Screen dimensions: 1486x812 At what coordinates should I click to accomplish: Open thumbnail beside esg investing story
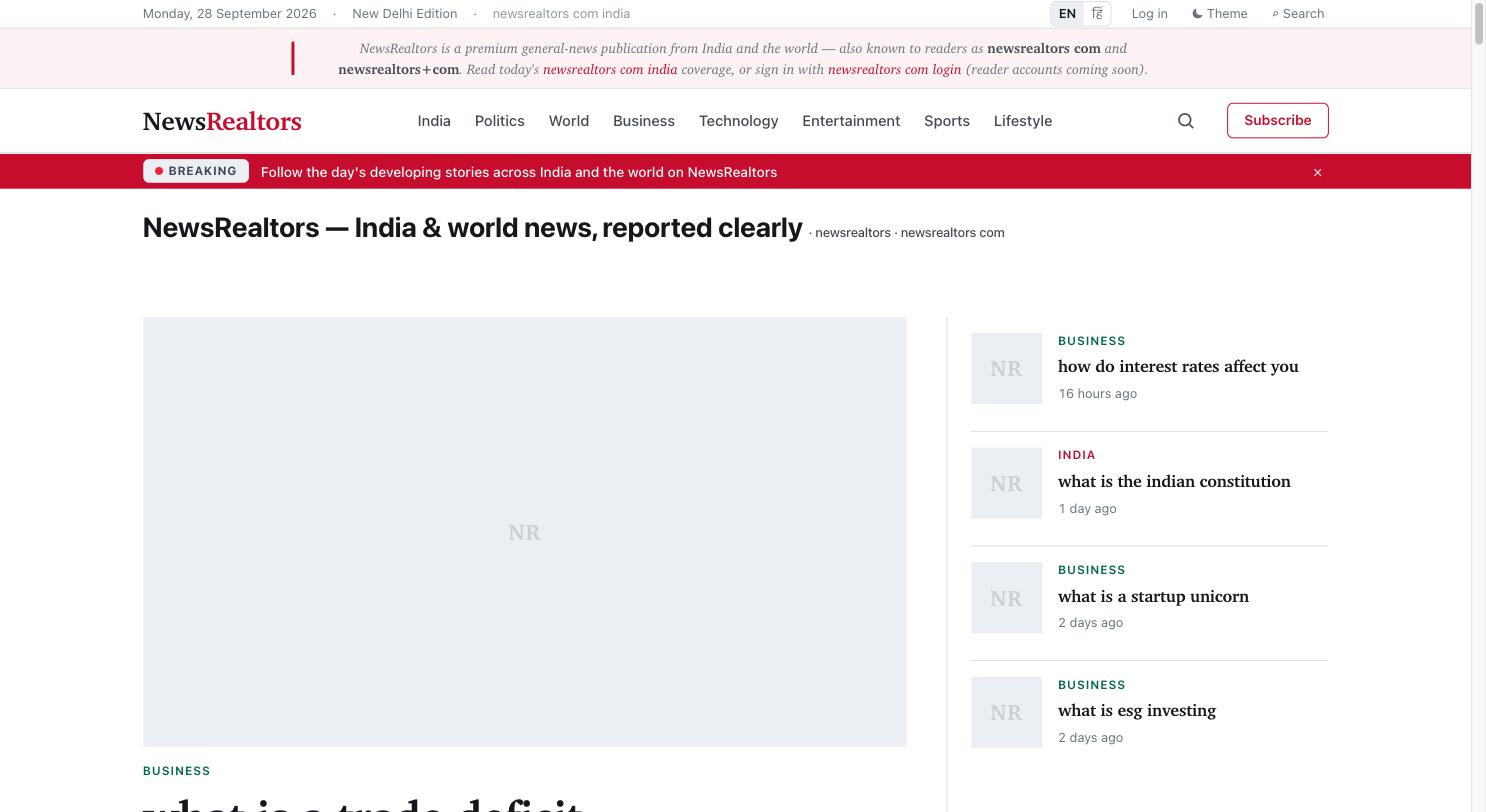[x=1006, y=712]
